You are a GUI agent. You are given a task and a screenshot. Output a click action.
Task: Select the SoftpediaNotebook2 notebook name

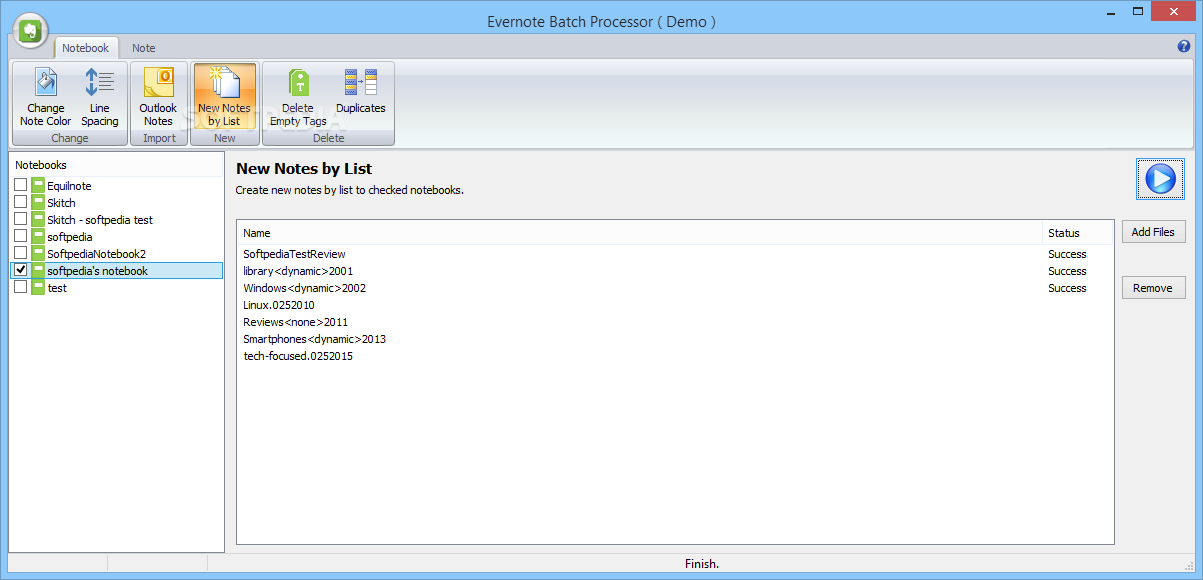point(96,254)
